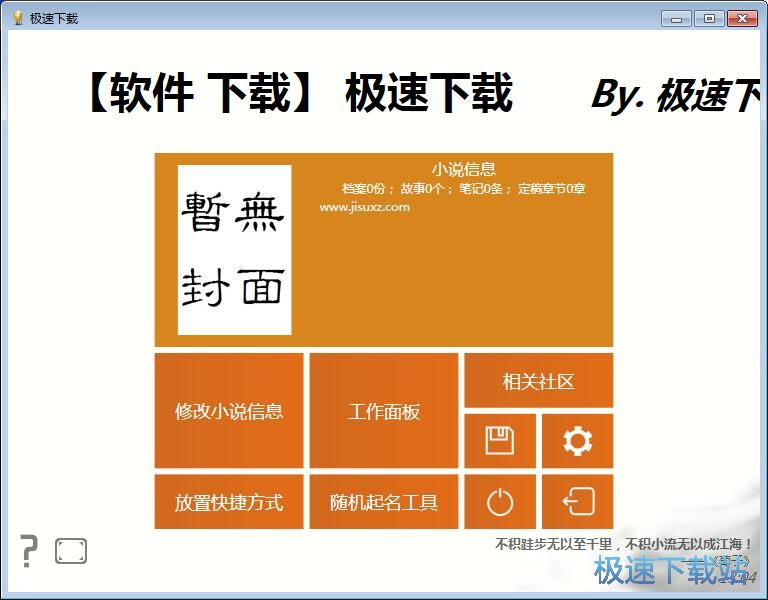
Task: Go to the 相关社区 tile
Action: pos(538,381)
